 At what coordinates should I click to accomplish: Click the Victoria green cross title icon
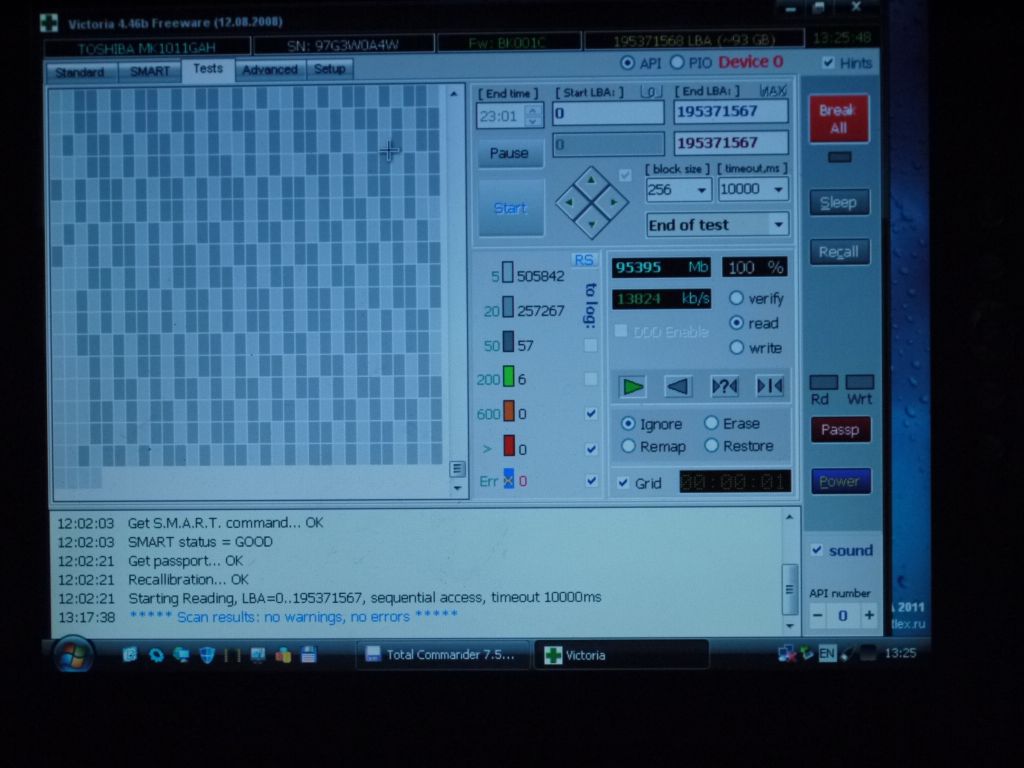tap(48, 23)
